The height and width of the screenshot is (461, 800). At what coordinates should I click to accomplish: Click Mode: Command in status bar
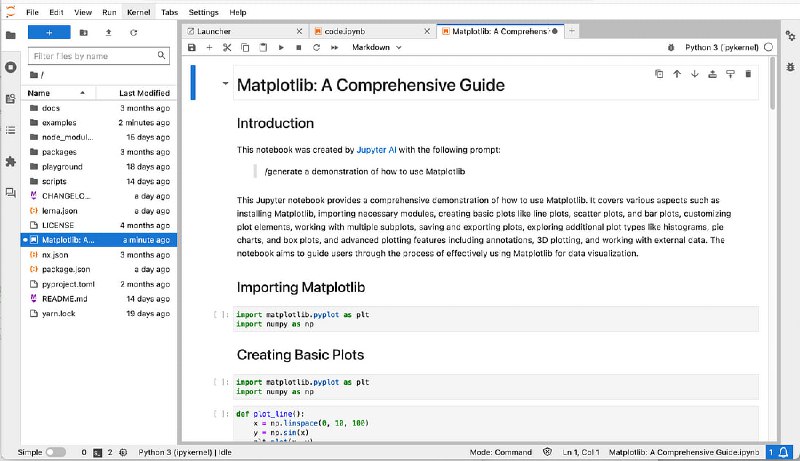(501, 452)
